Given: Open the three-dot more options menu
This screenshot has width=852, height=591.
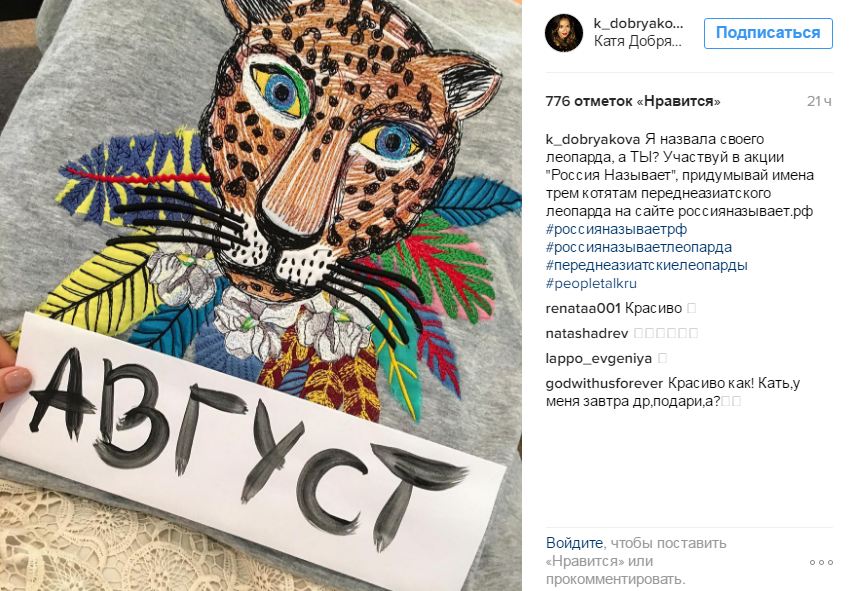Looking at the screenshot, I should point(821,562).
